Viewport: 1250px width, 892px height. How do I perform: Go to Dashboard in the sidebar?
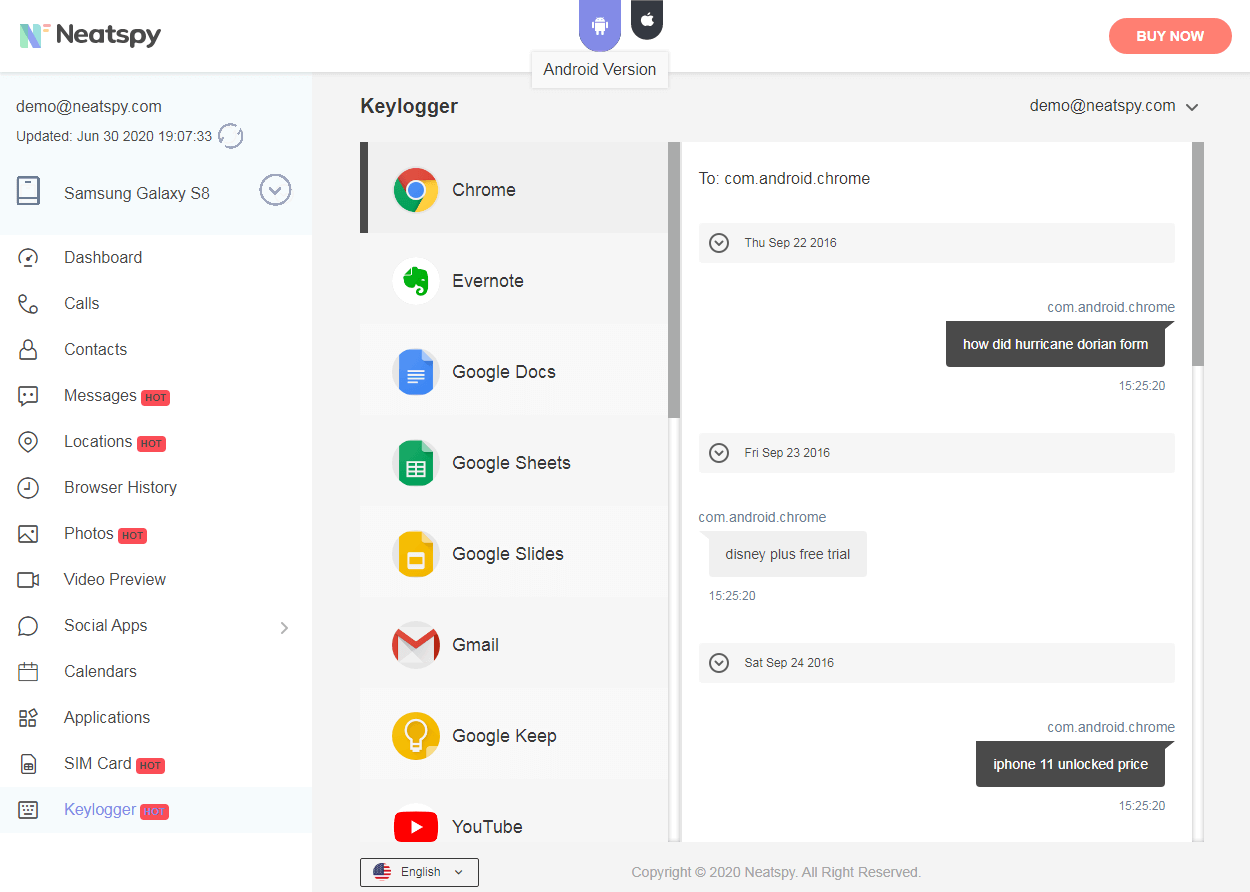tap(103, 257)
